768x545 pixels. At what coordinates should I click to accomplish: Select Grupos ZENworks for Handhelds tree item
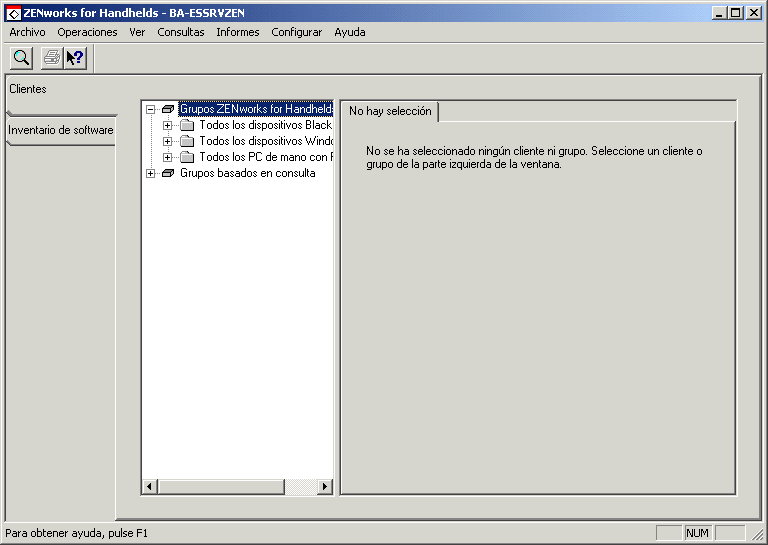click(x=256, y=109)
